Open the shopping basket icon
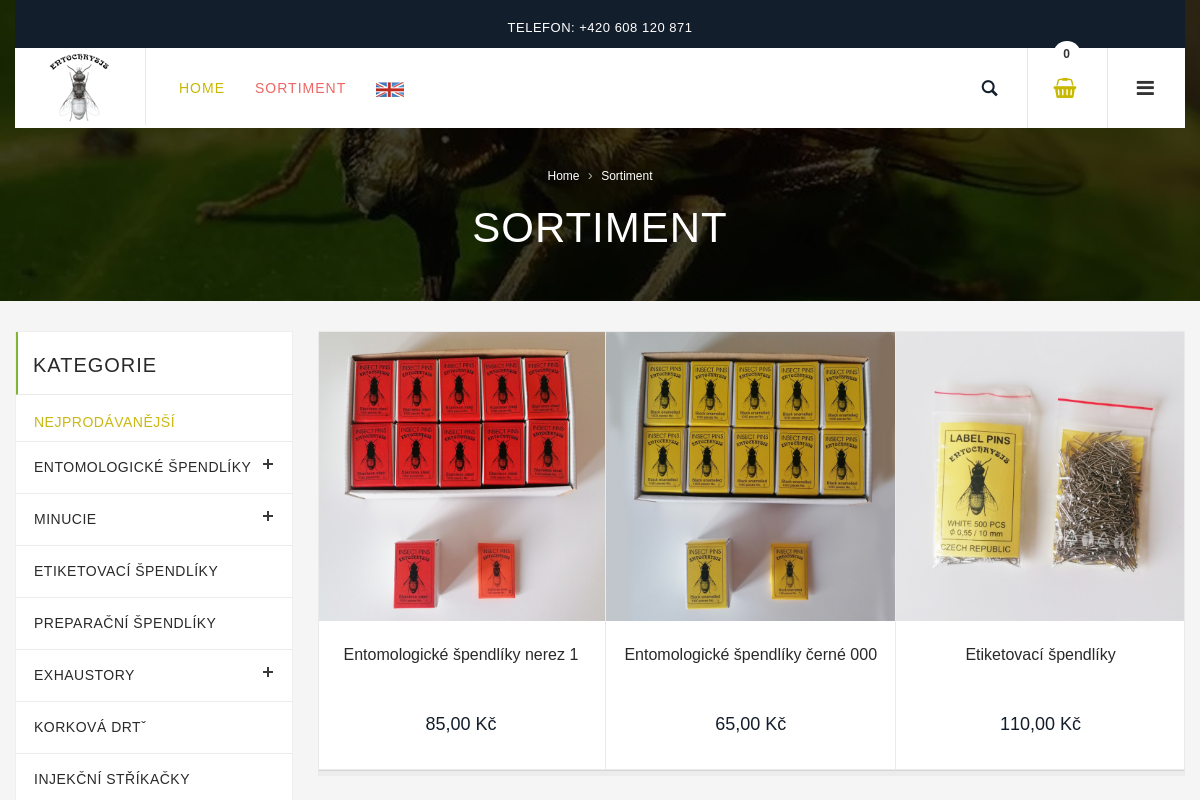This screenshot has height=800, width=1200. point(1065,88)
